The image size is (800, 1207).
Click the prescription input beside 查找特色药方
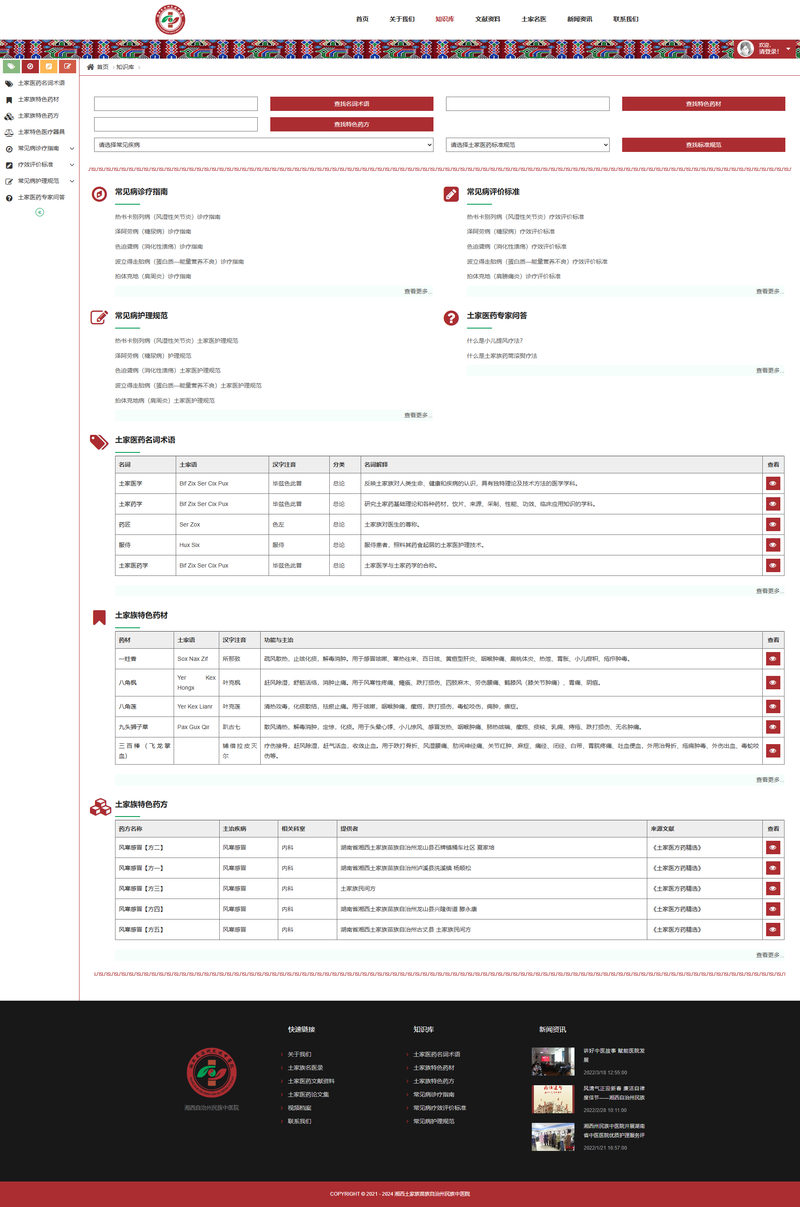click(x=176, y=124)
